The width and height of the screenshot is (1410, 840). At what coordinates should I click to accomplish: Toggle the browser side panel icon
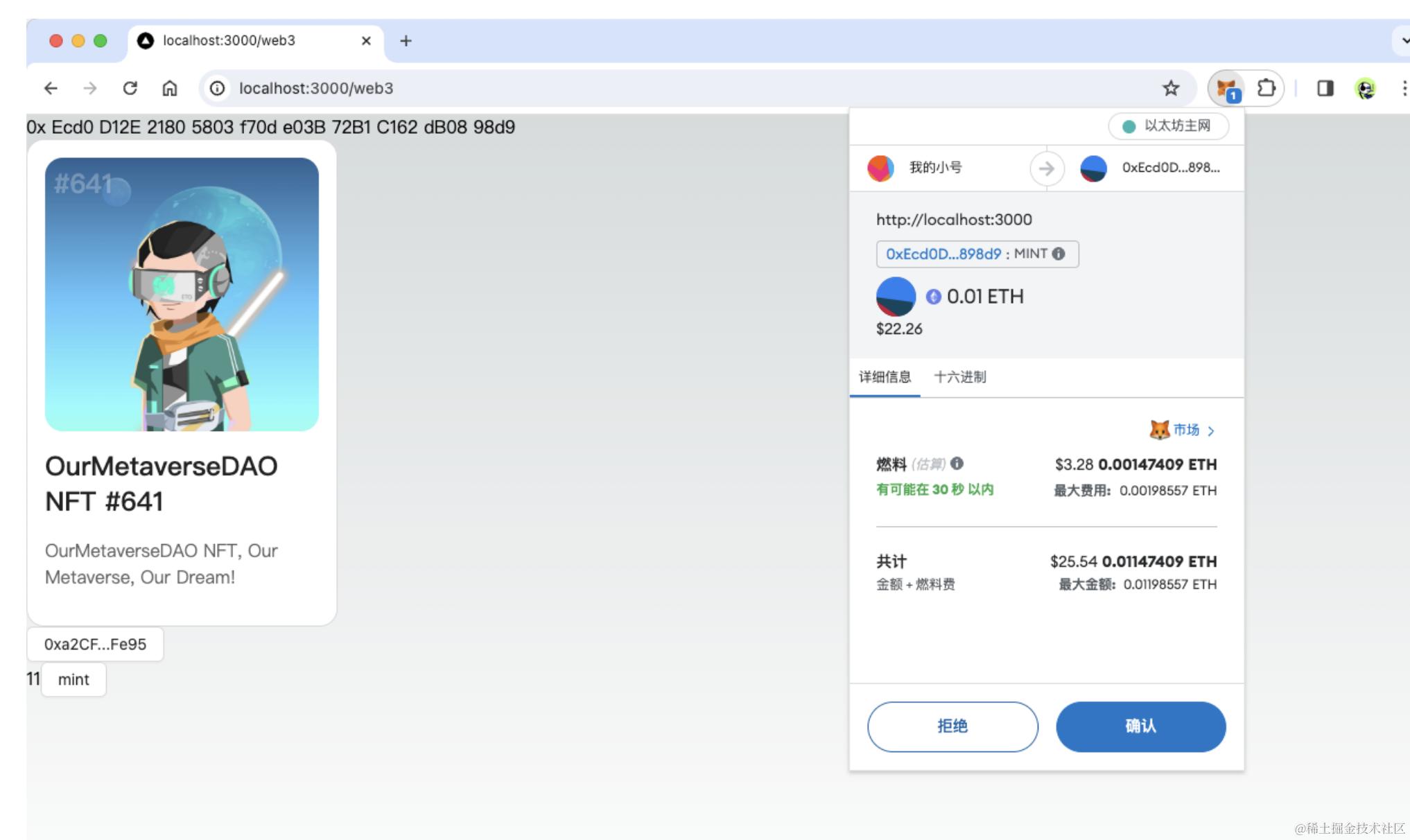coord(1325,89)
